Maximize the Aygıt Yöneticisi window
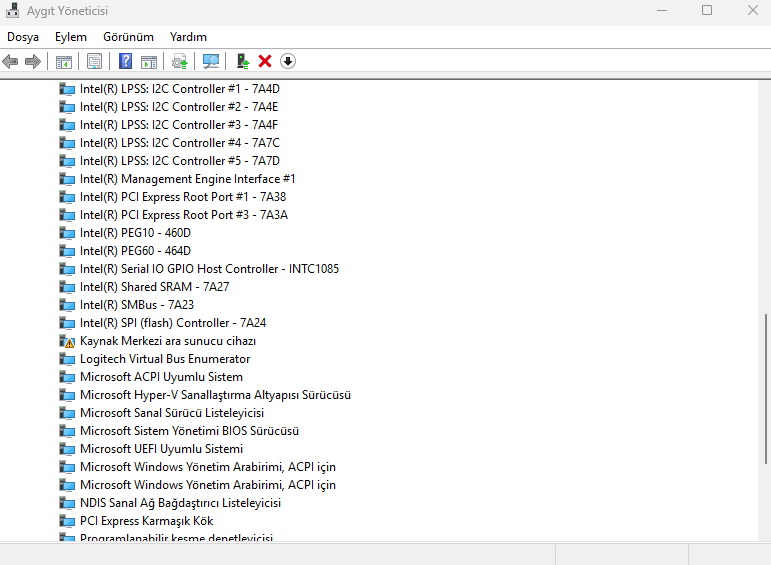This screenshot has height=565, width=771. click(x=707, y=10)
